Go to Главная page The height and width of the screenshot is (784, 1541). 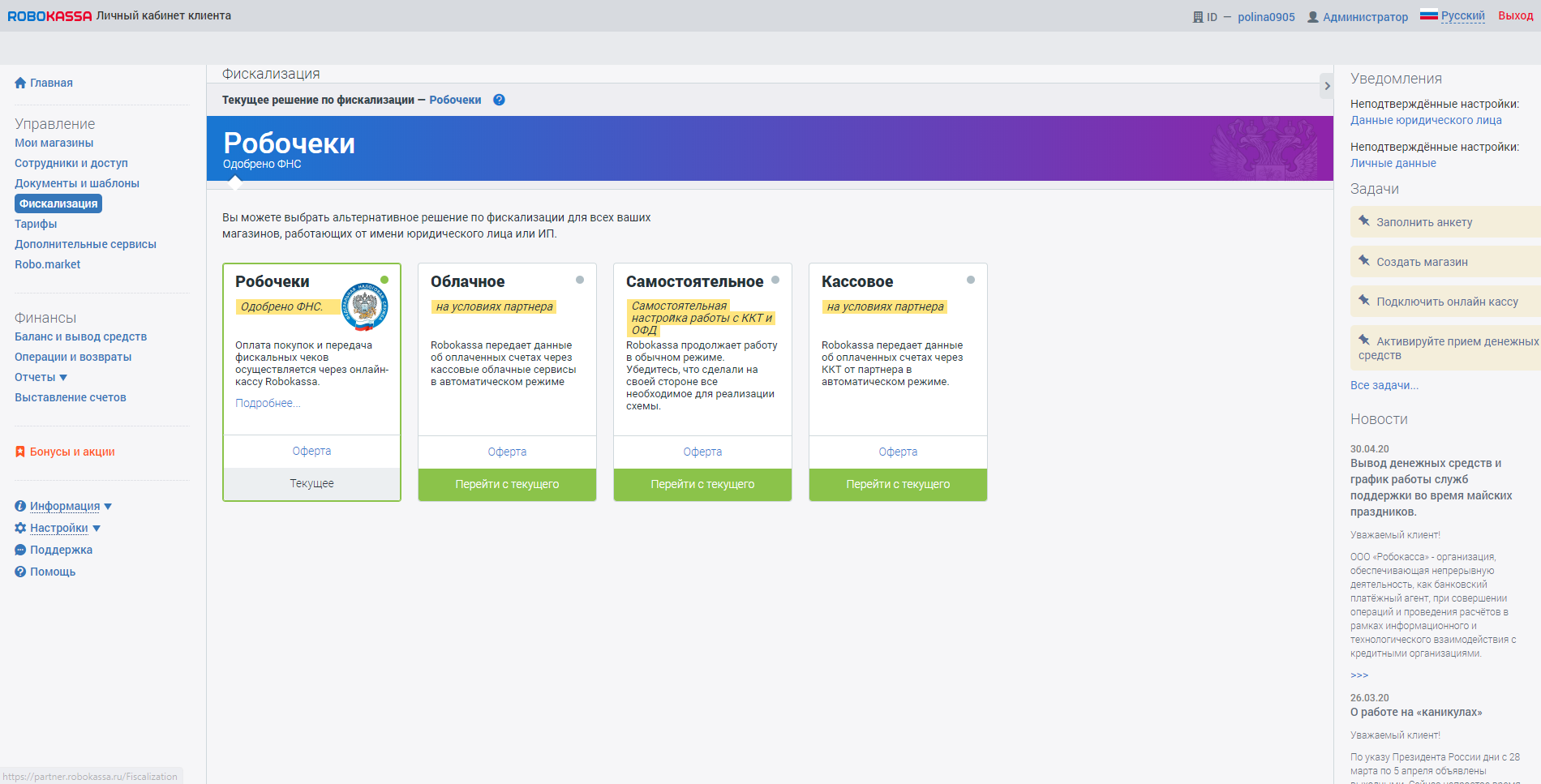[x=51, y=83]
